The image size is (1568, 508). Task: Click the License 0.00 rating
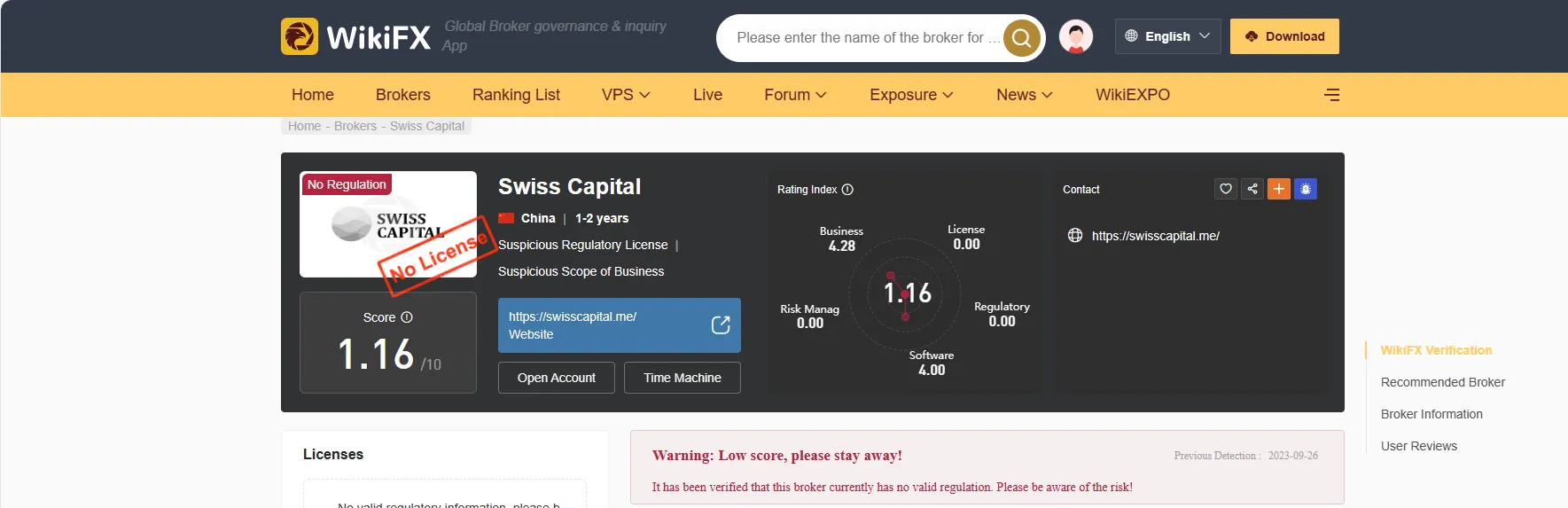(966, 237)
